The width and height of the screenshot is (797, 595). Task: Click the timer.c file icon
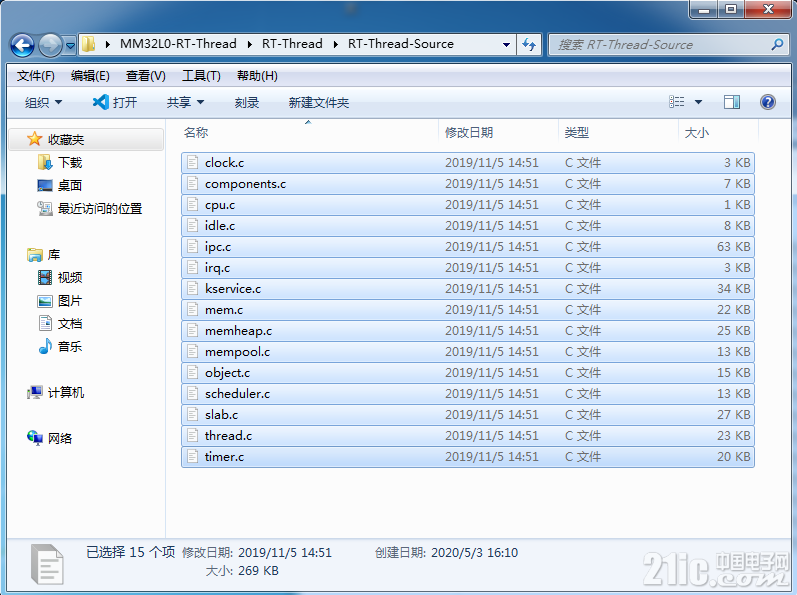(192, 457)
